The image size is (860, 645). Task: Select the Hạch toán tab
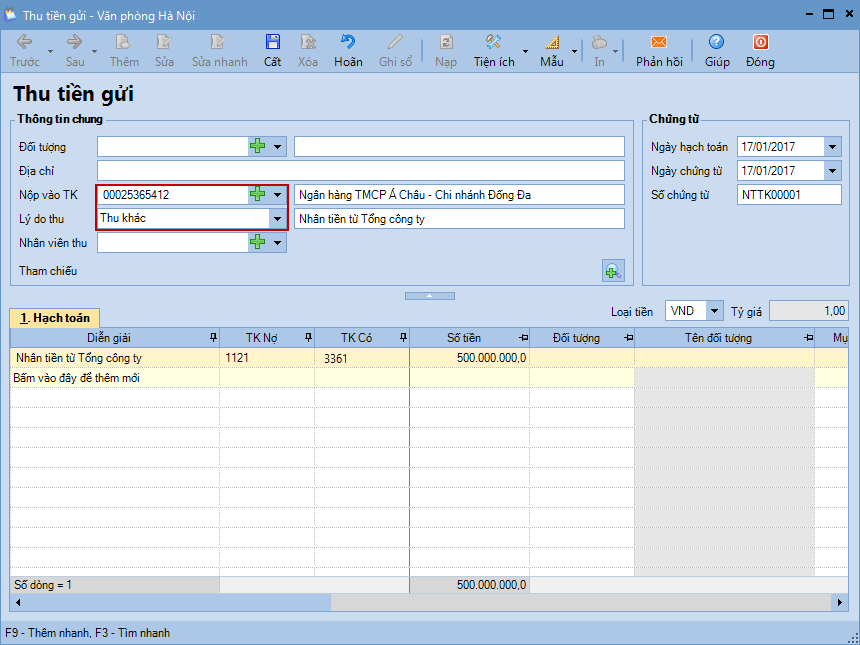tap(55, 318)
